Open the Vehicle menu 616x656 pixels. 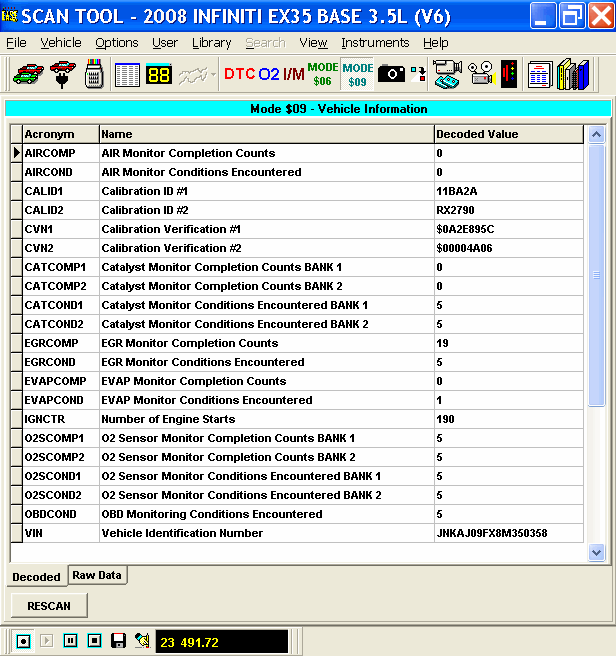[x=61, y=43]
